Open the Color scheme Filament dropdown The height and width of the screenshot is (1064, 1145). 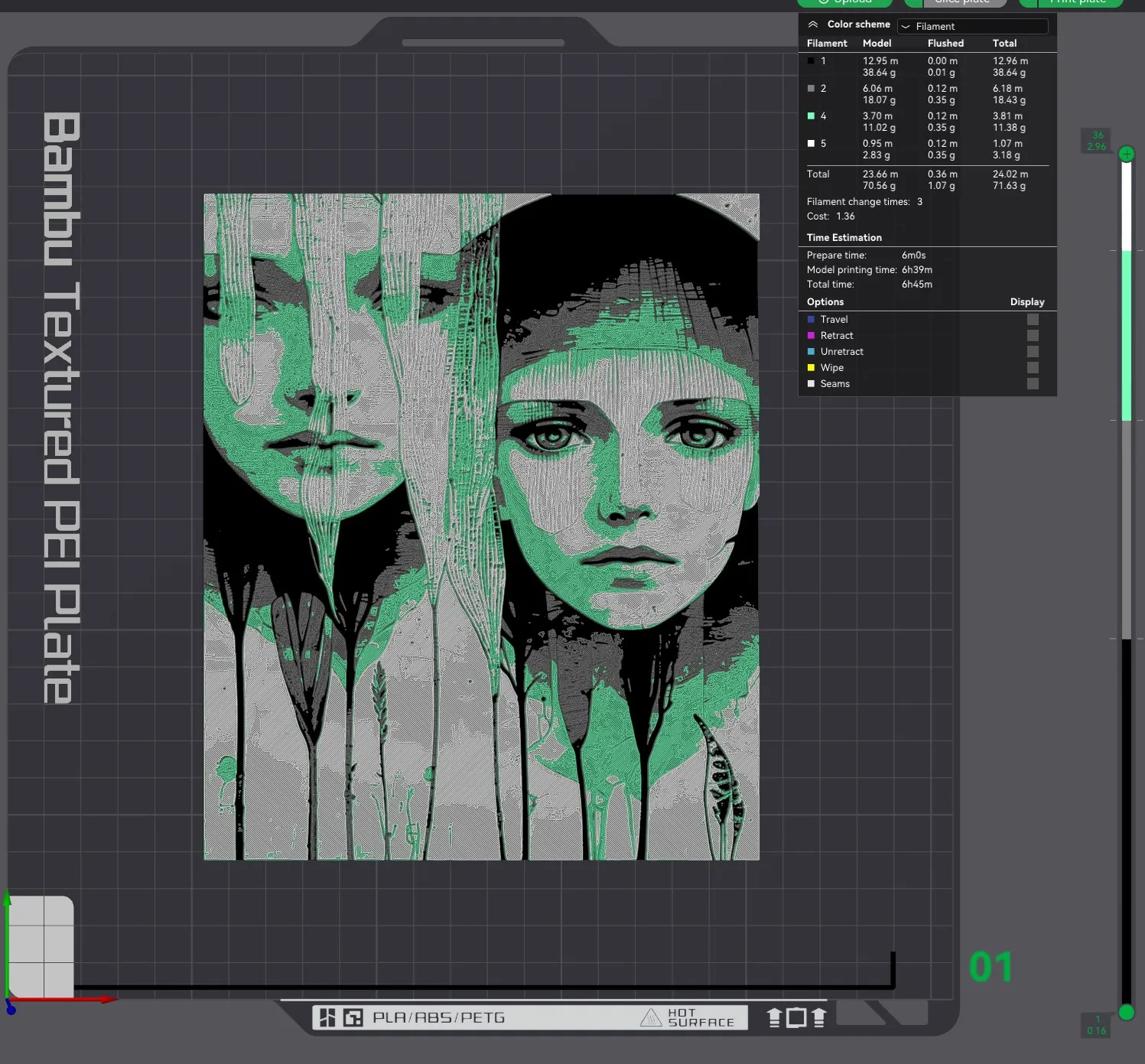coord(972,26)
